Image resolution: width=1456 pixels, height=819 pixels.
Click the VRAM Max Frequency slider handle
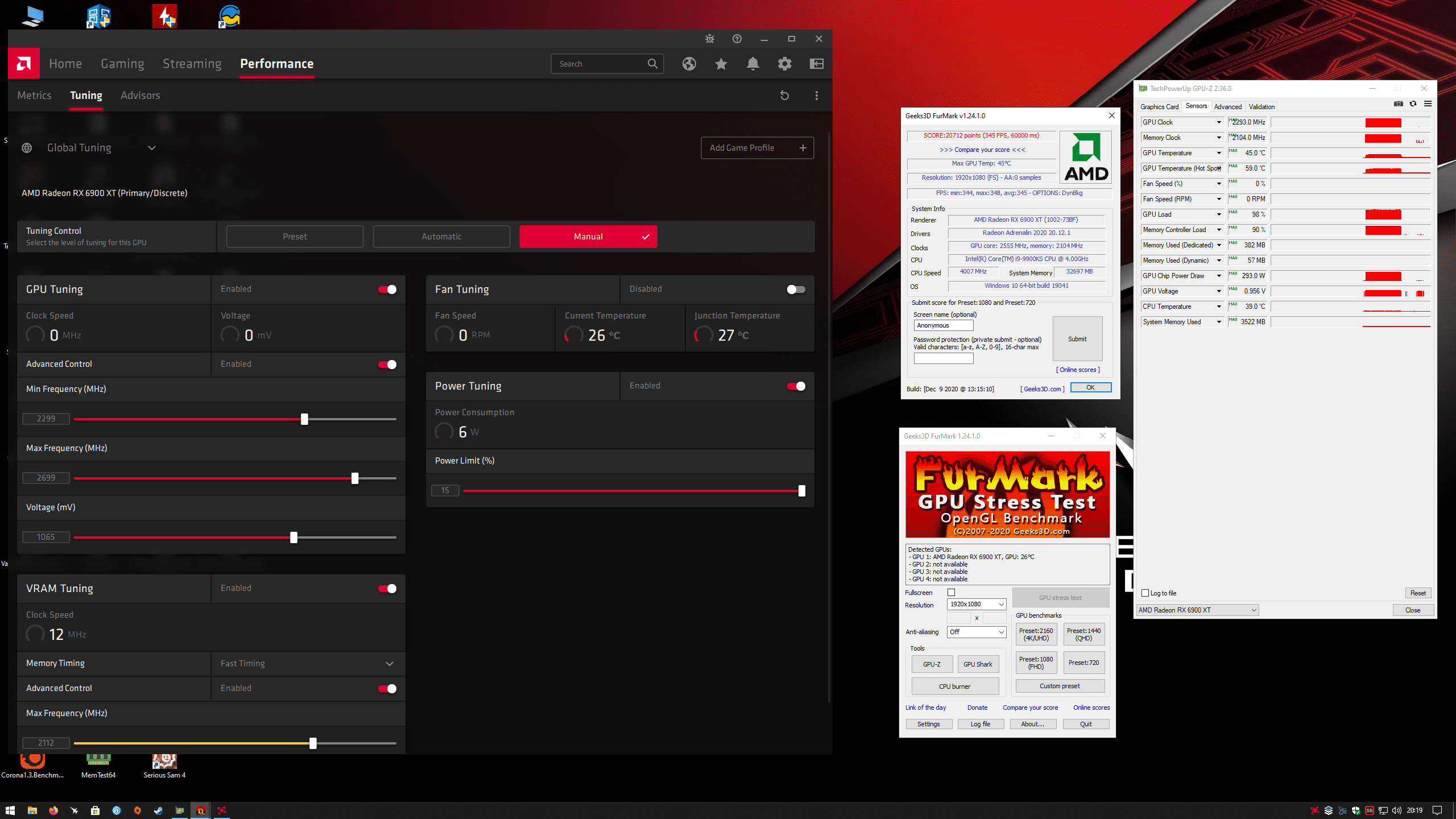point(313,743)
